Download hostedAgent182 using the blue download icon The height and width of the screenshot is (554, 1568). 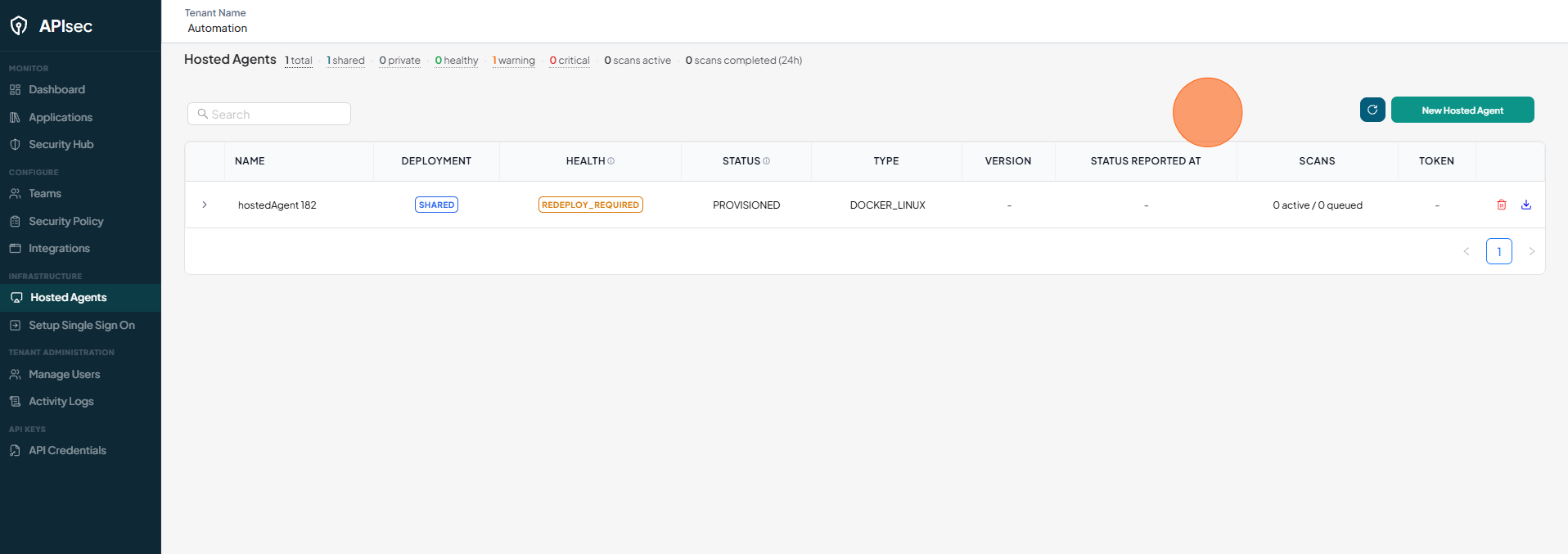(1526, 205)
